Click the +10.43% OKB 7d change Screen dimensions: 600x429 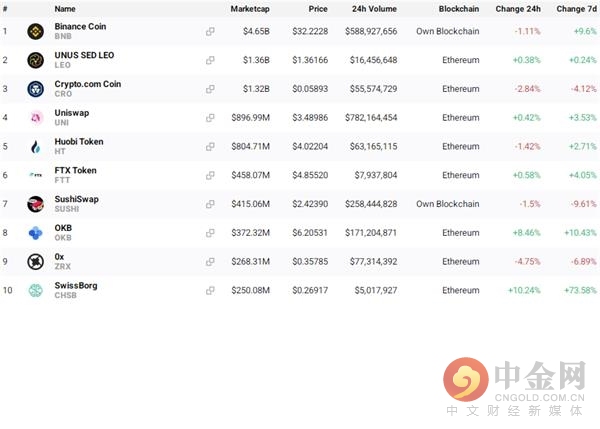point(580,233)
